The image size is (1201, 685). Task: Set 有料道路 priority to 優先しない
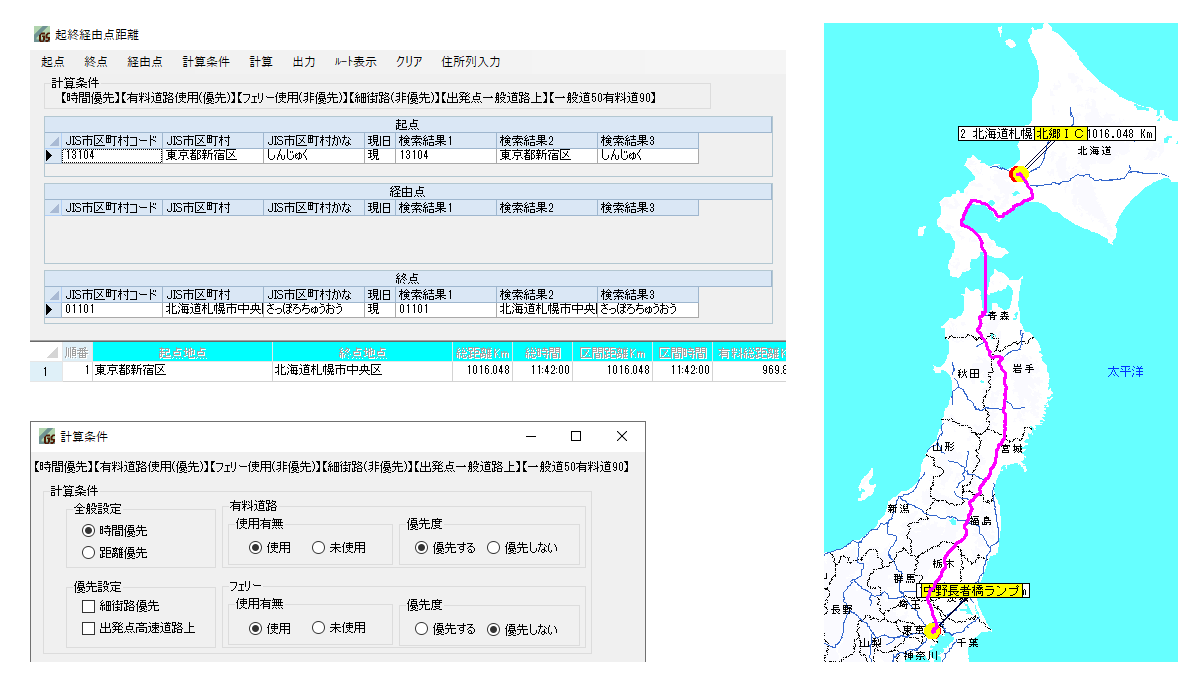click(493, 547)
